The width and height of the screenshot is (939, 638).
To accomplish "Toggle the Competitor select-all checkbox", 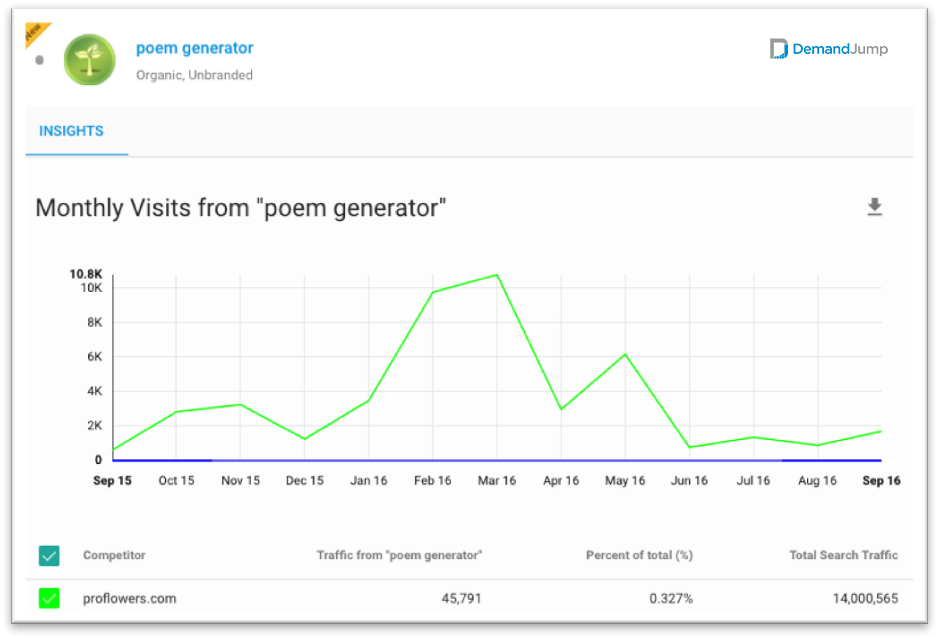I will 49,555.
